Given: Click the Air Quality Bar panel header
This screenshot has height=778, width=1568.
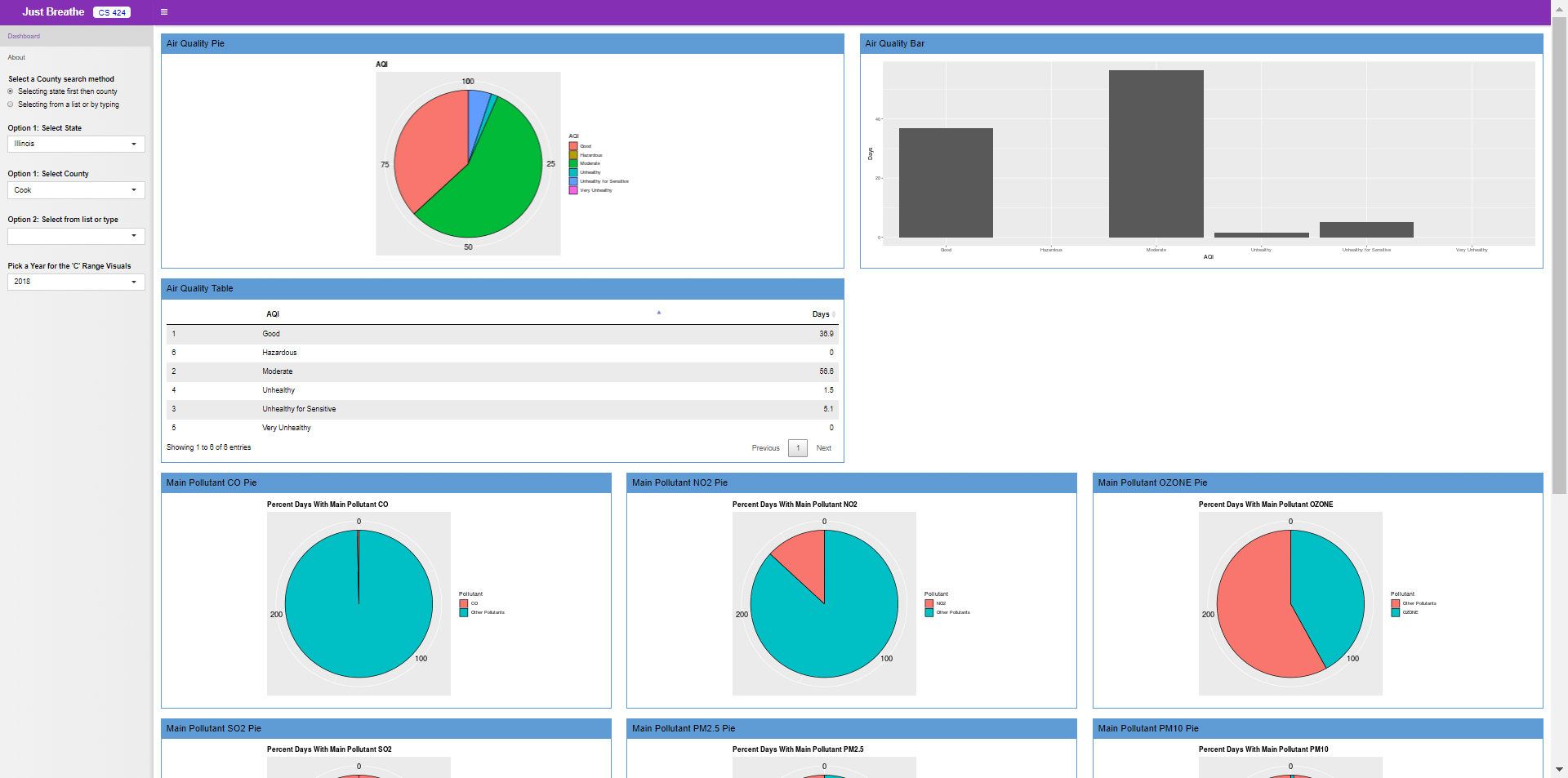Looking at the screenshot, I should coord(1201,44).
